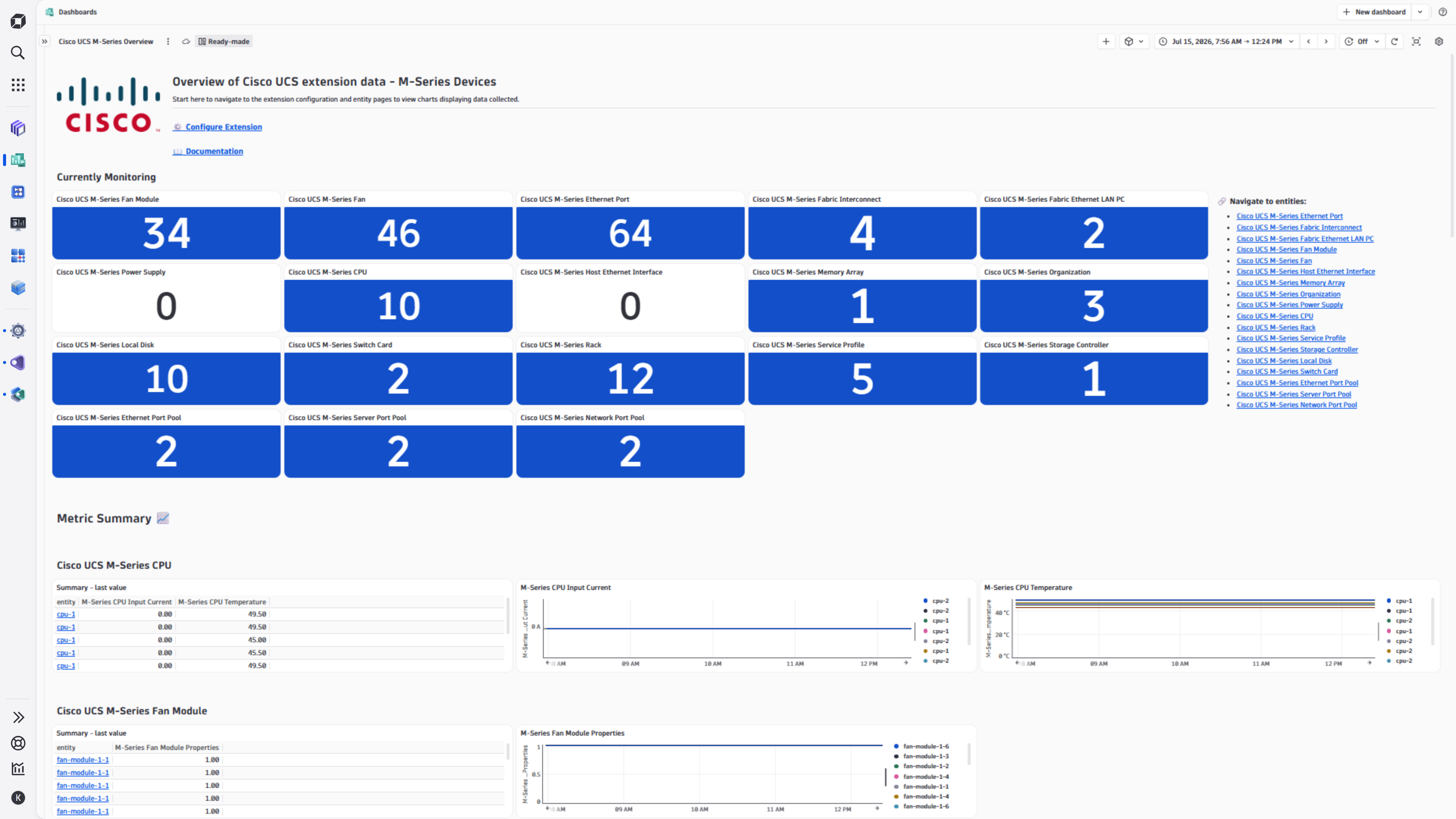Click the user avatar K icon
1456x819 pixels.
[x=18, y=797]
